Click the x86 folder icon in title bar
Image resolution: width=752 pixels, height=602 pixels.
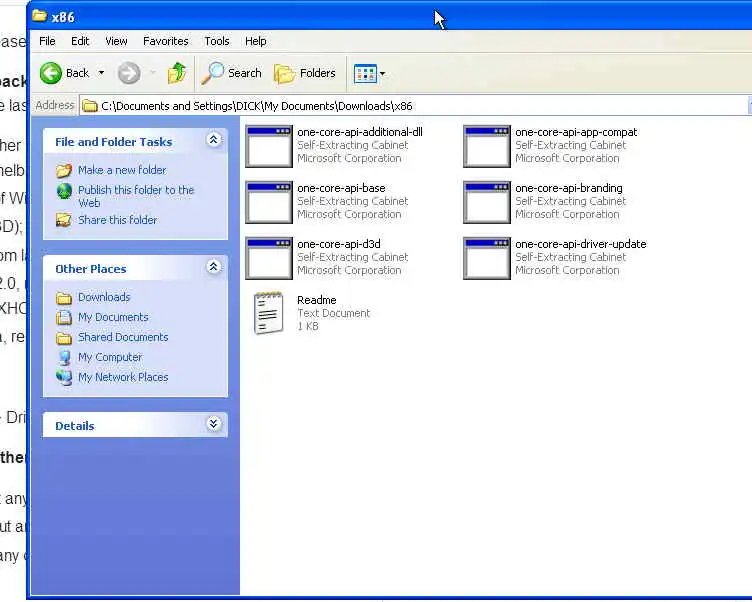pyautogui.click(x=39, y=16)
